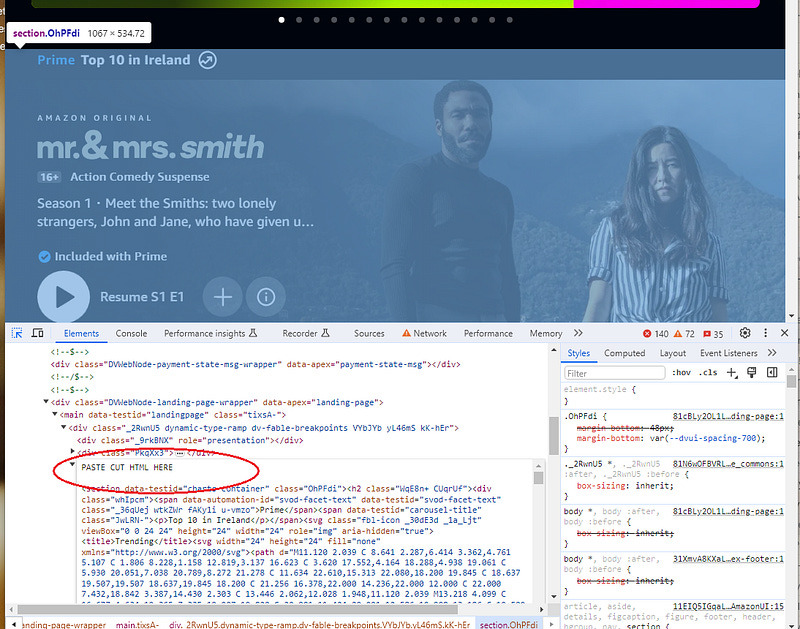Click the New Style Rule plus icon
The height and width of the screenshot is (629, 800).
pos(732,373)
